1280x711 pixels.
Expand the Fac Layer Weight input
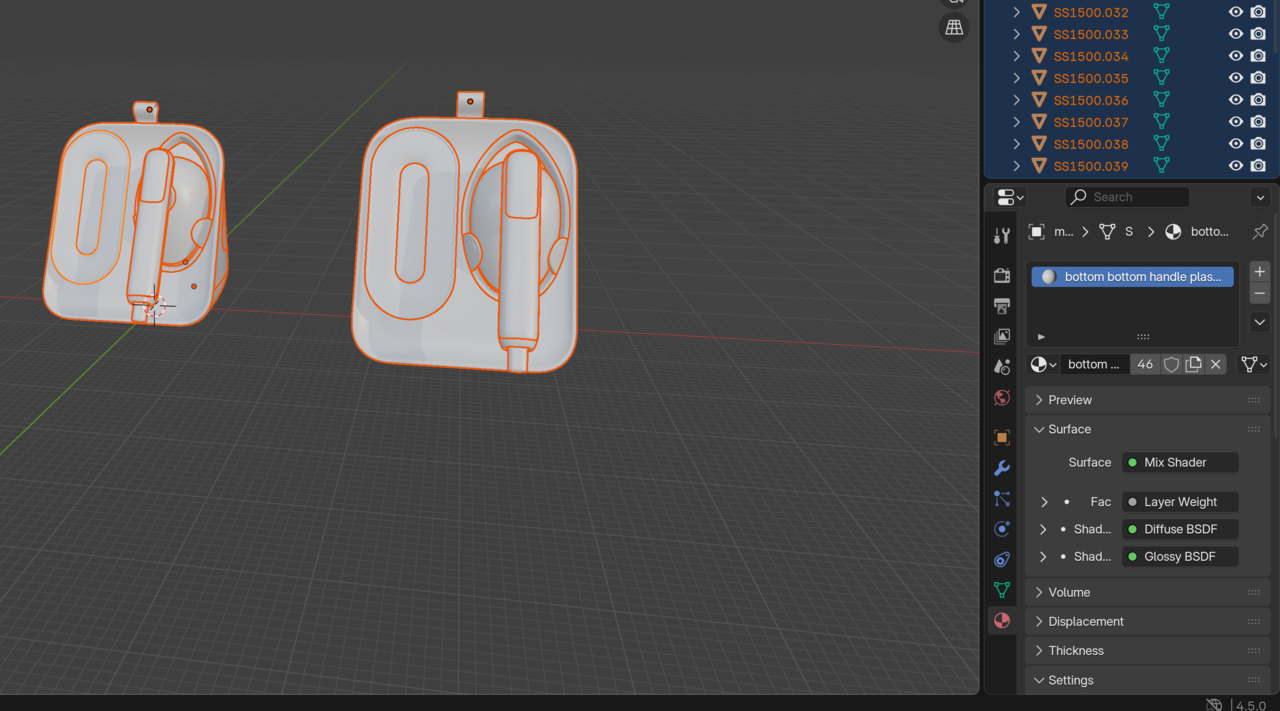[x=1044, y=502]
